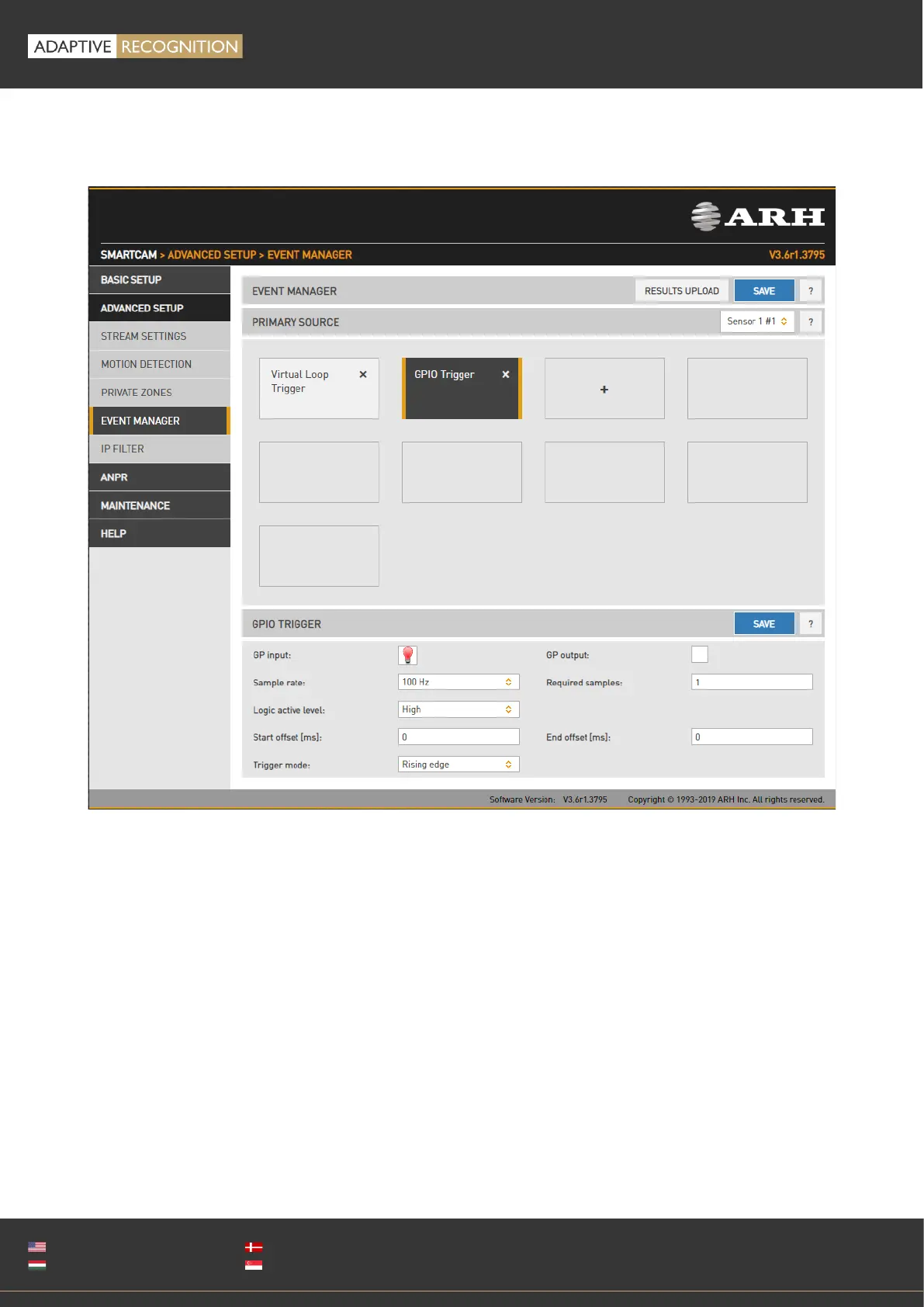The image size is (924, 1307).
Task: Save the GPIO Trigger settings
Action: pyautogui.click(x=764, y=624)
